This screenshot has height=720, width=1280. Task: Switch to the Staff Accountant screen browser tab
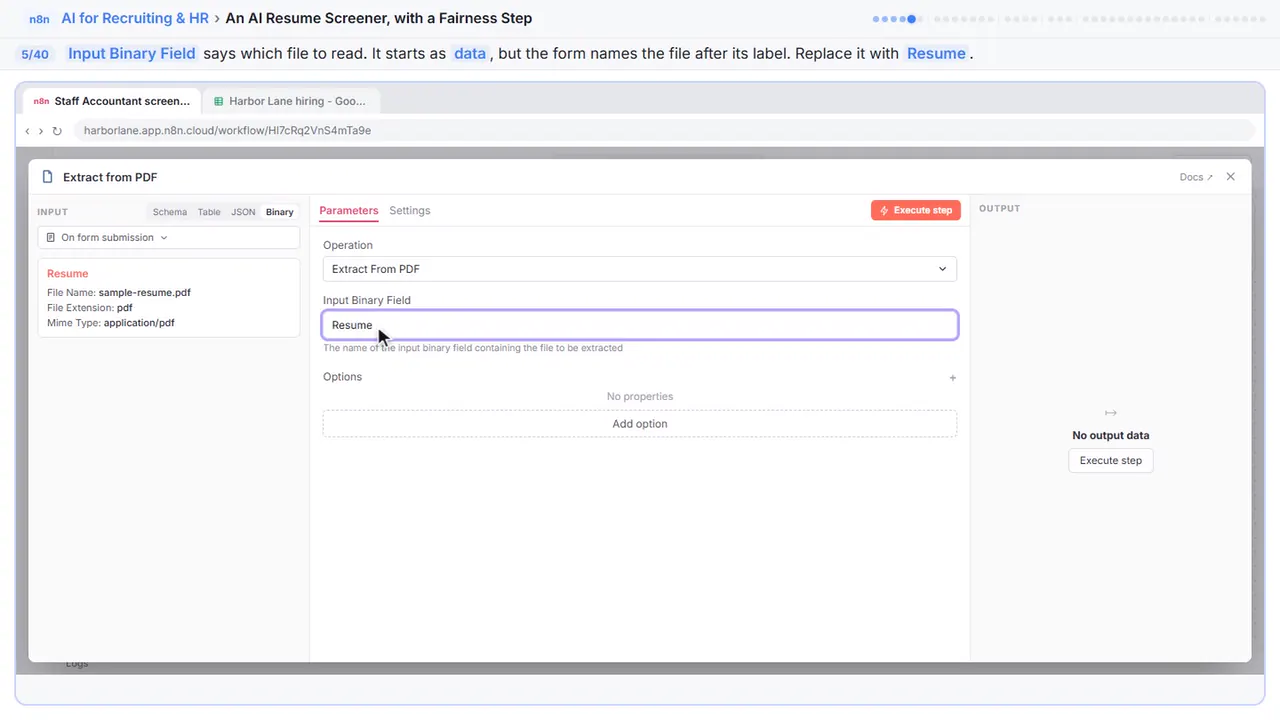click(112, 101)
